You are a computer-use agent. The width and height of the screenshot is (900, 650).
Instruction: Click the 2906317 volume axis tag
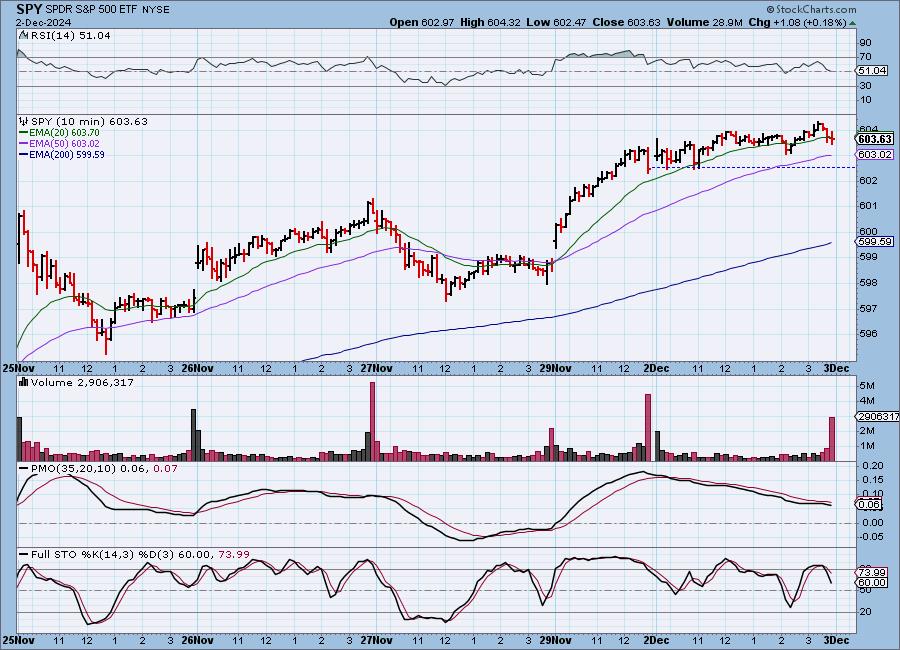pos(878,416)
